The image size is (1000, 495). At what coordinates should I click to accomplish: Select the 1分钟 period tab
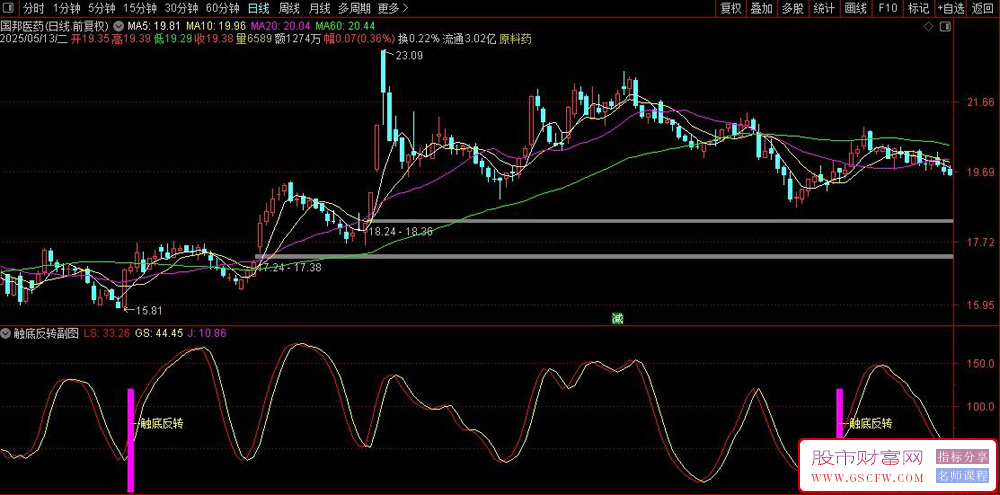coord(66,8)
